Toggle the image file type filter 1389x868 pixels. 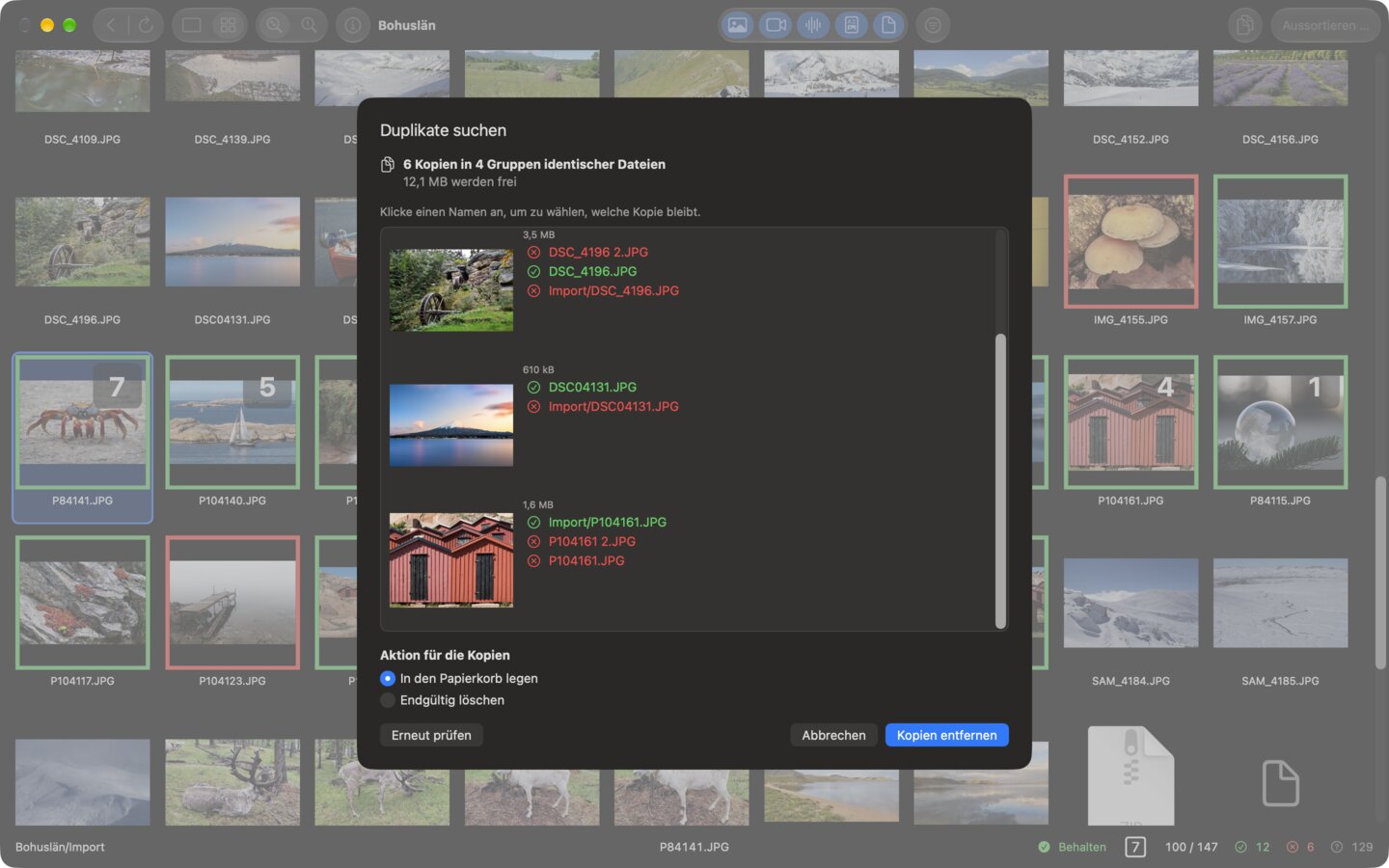coord(738,25)
